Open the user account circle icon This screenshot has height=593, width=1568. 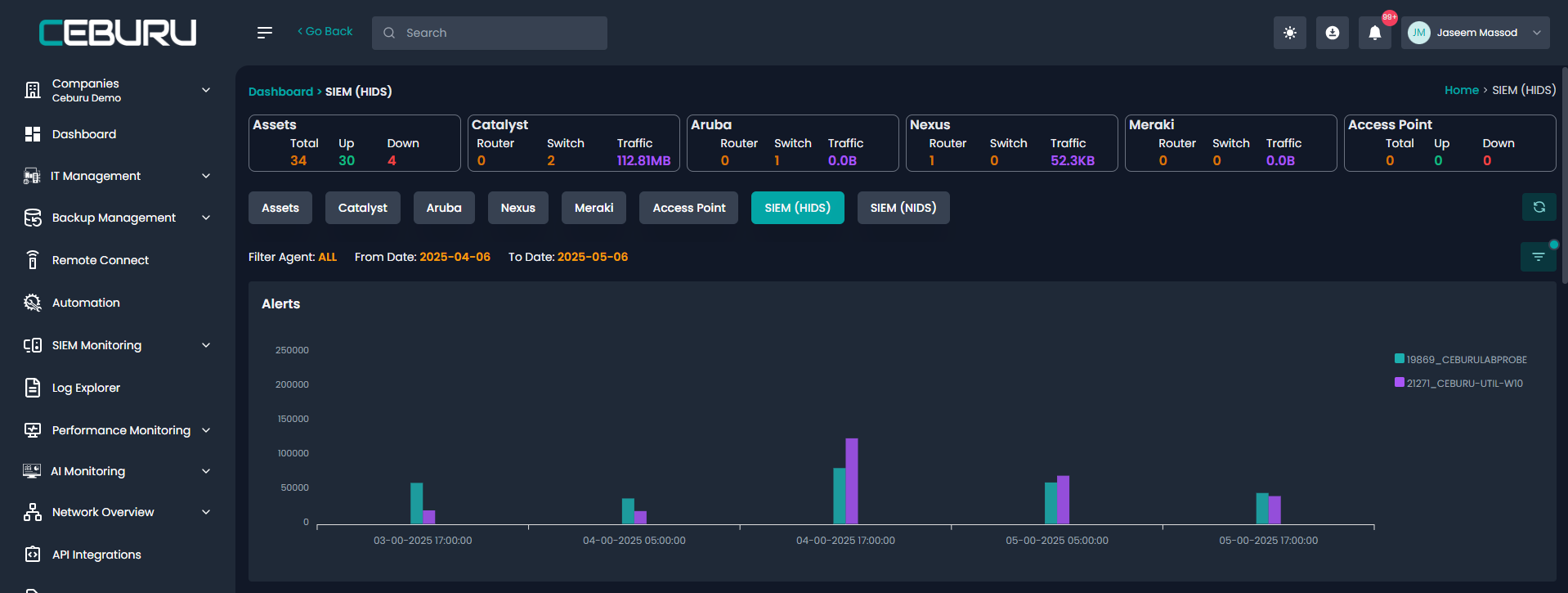(1333, 33)
